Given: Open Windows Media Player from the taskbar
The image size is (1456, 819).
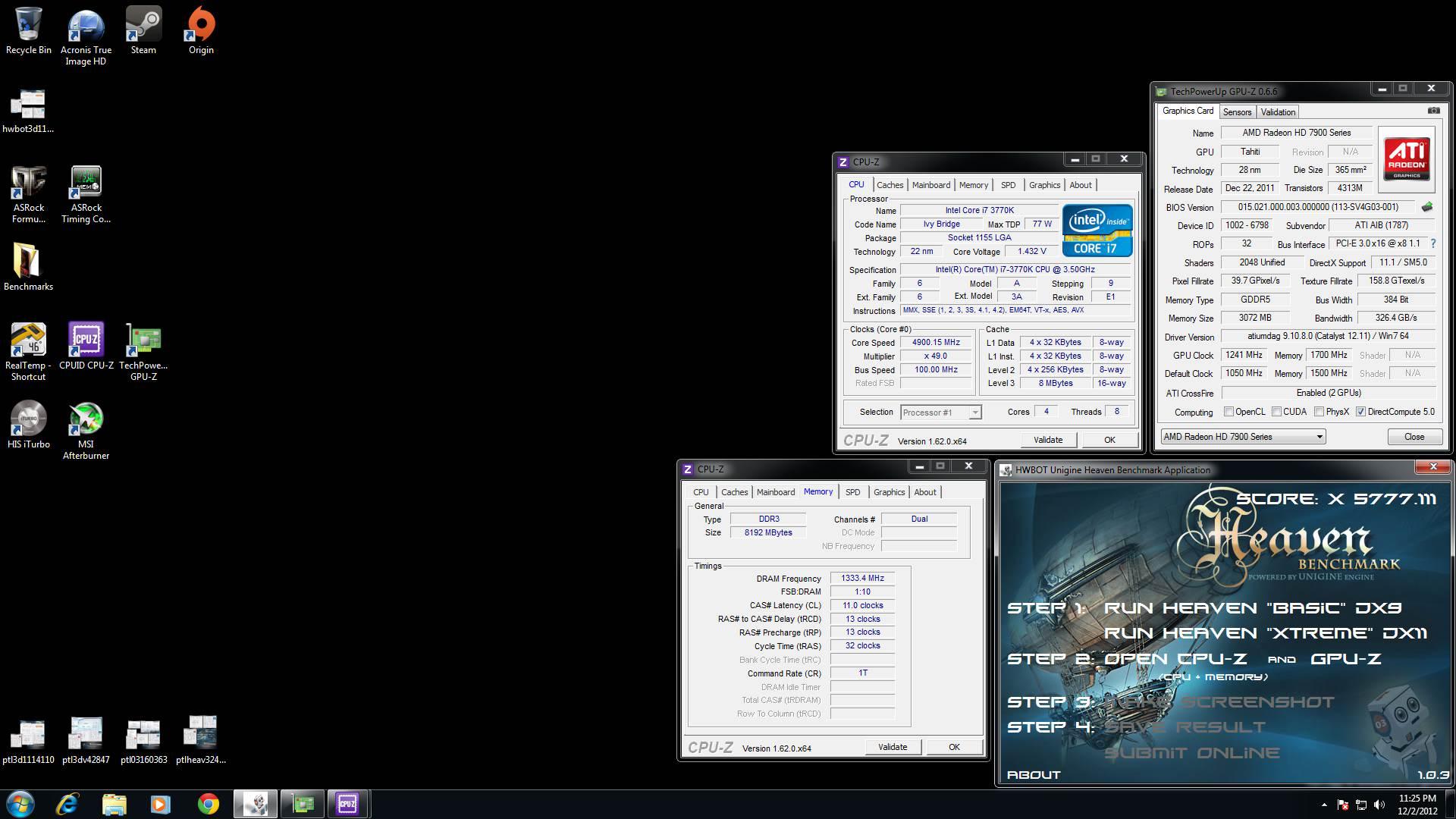Looking at the screenshot, I should pyautogui.click(x=161, y=804).
